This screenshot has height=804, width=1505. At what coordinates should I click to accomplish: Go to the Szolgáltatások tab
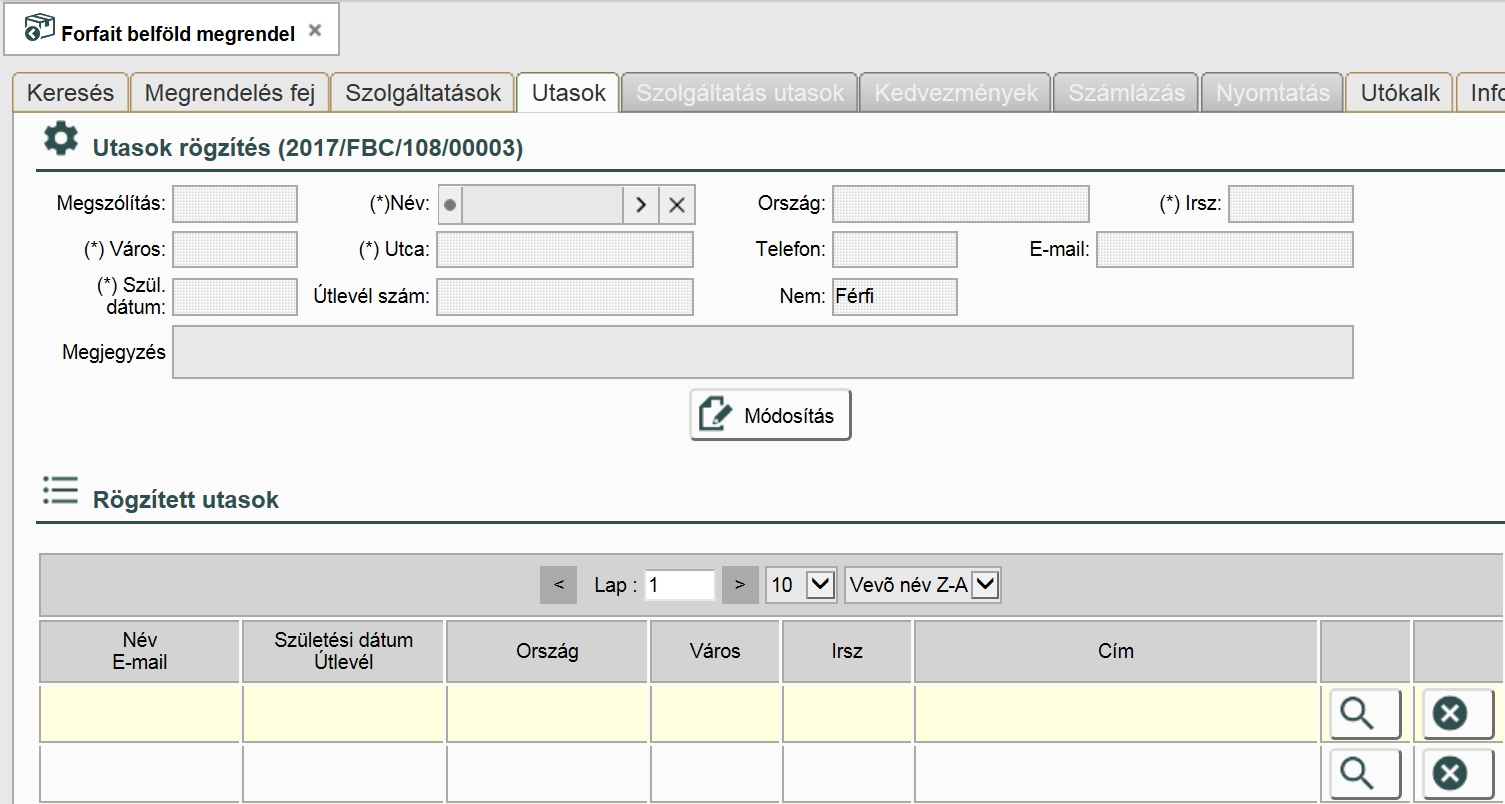click(423, 93)
